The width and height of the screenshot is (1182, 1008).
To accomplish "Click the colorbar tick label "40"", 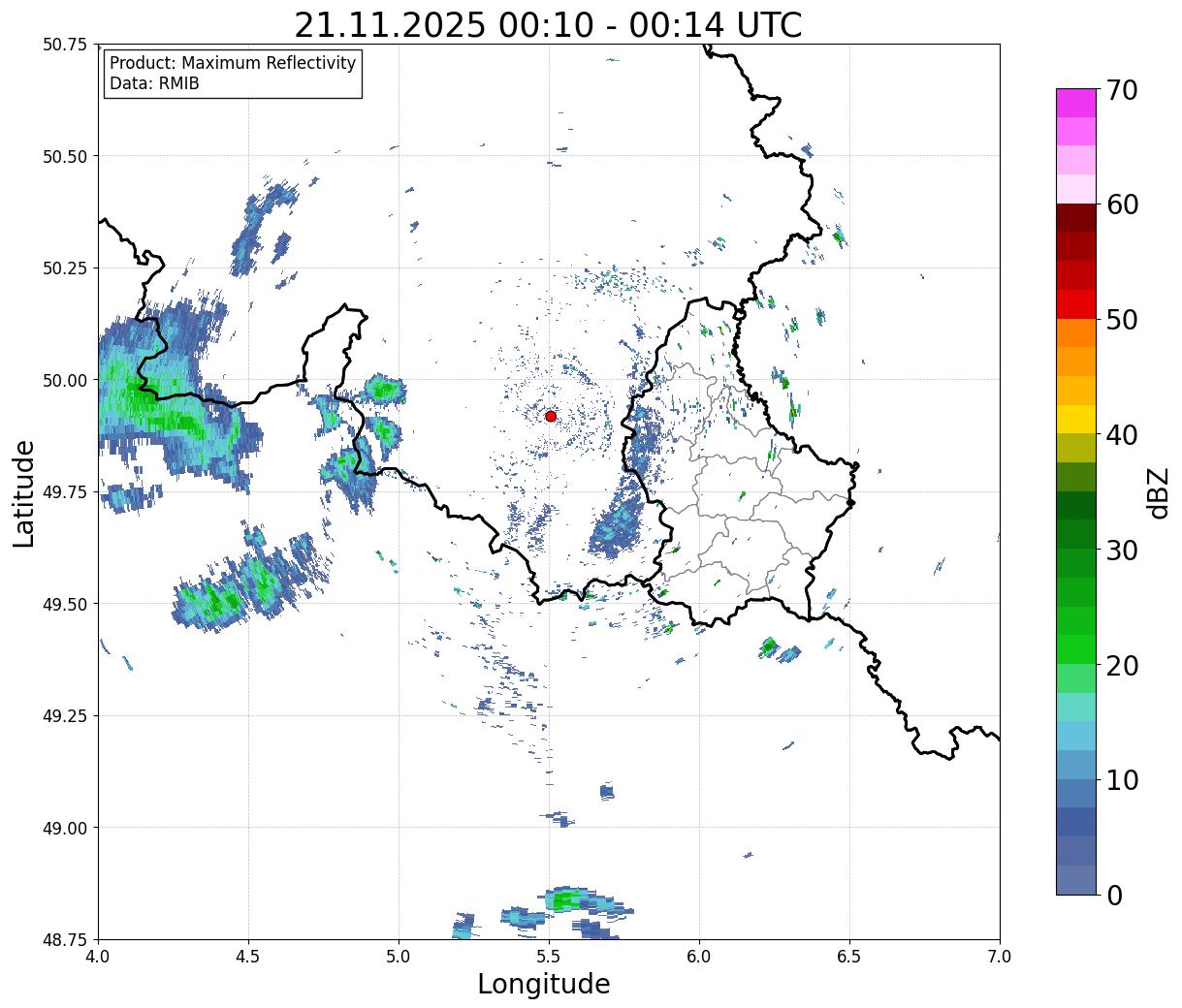I will click(x=1122, y=434).
